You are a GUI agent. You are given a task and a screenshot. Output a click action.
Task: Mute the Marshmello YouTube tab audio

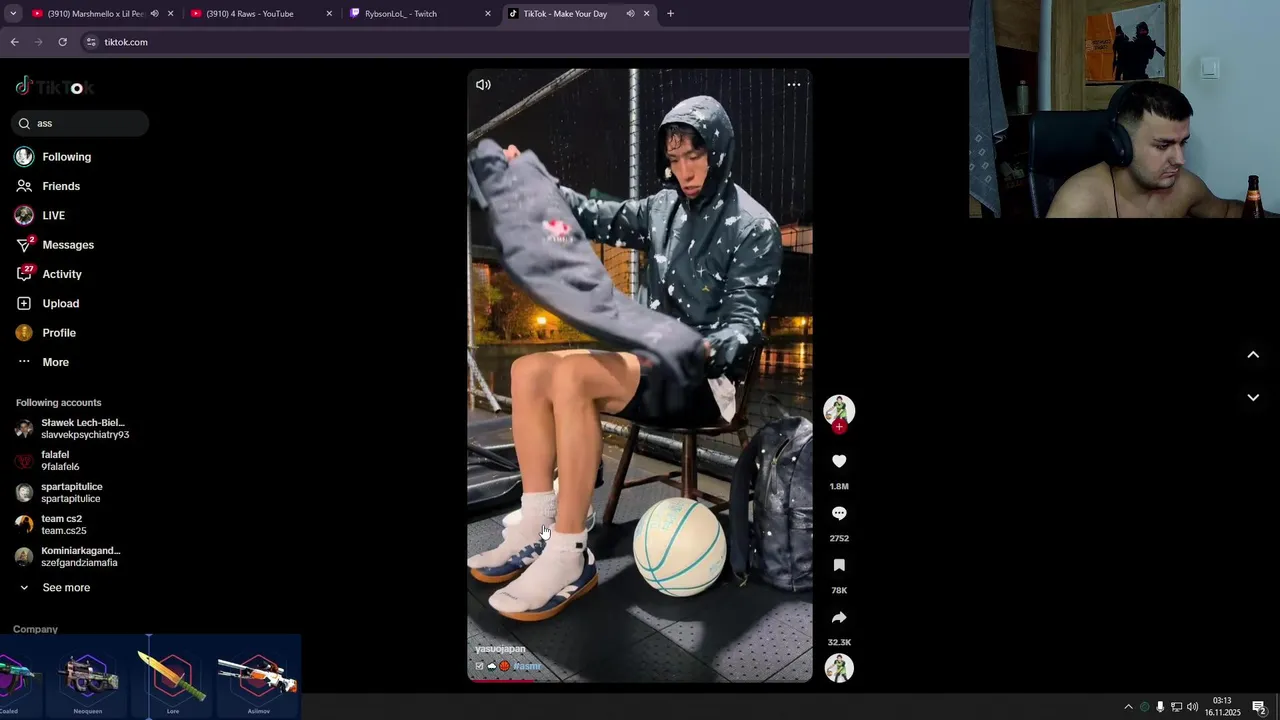[154, 14]
